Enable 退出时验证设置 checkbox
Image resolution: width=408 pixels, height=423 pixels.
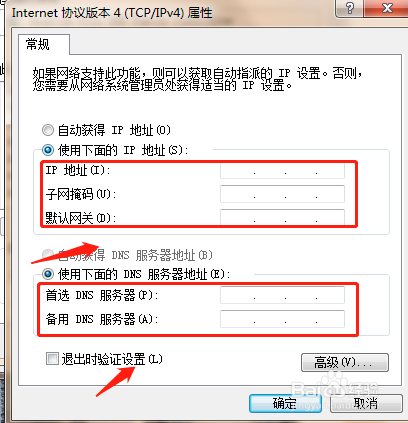52,359
